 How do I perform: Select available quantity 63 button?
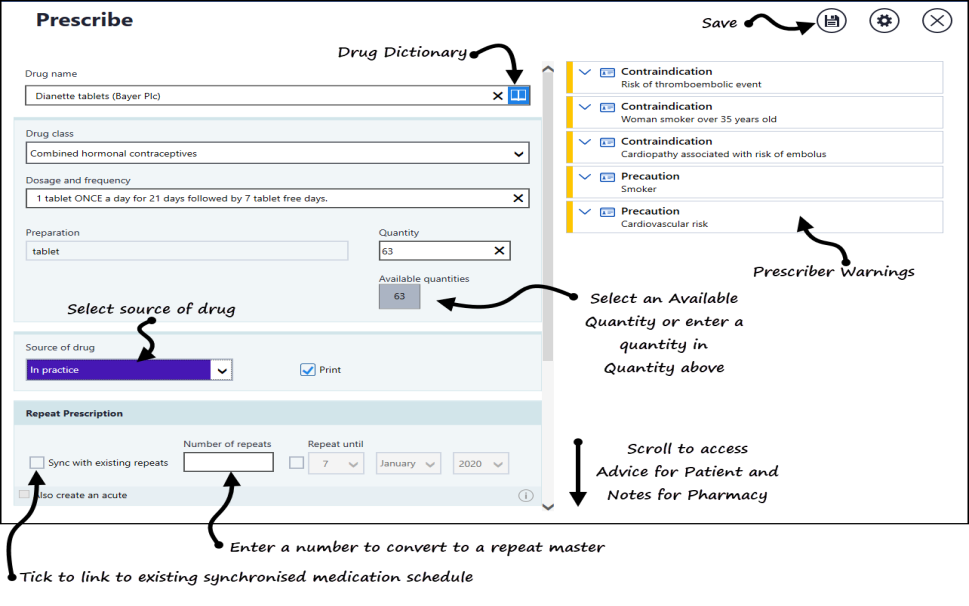pos(399,297)
